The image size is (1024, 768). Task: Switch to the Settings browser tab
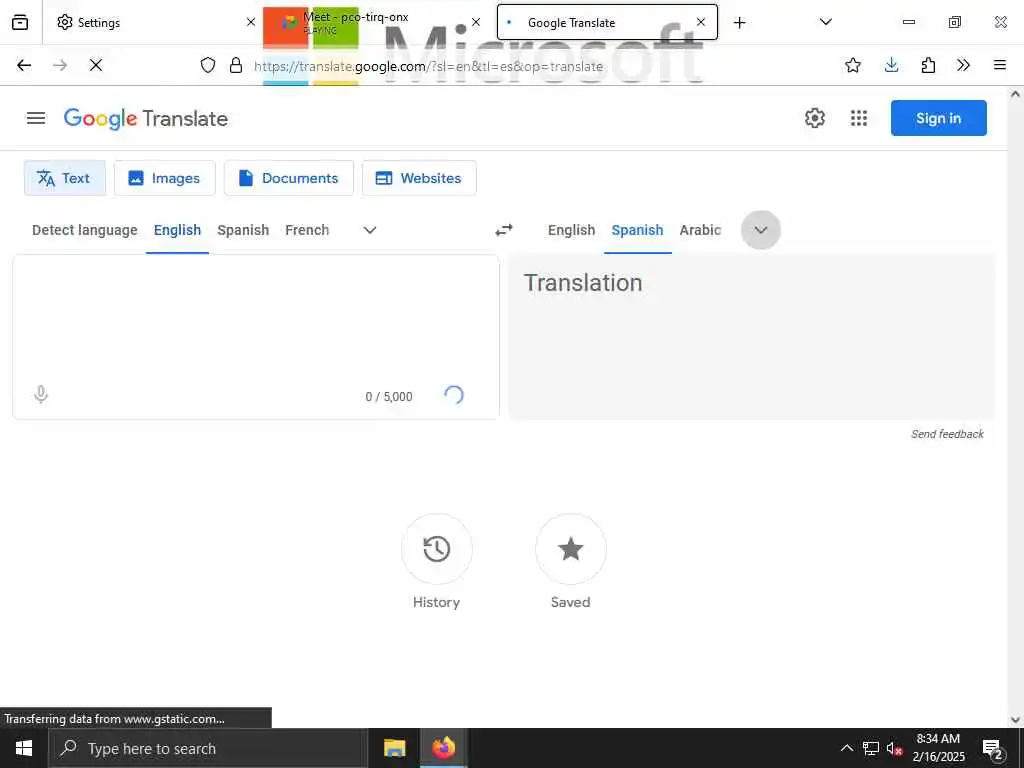click(152, 22)
